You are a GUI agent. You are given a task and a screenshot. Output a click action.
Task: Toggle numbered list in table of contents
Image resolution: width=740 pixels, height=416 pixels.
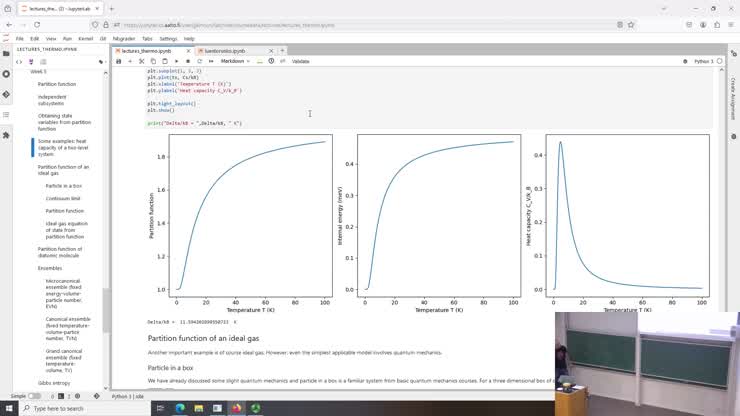[43, 61]
